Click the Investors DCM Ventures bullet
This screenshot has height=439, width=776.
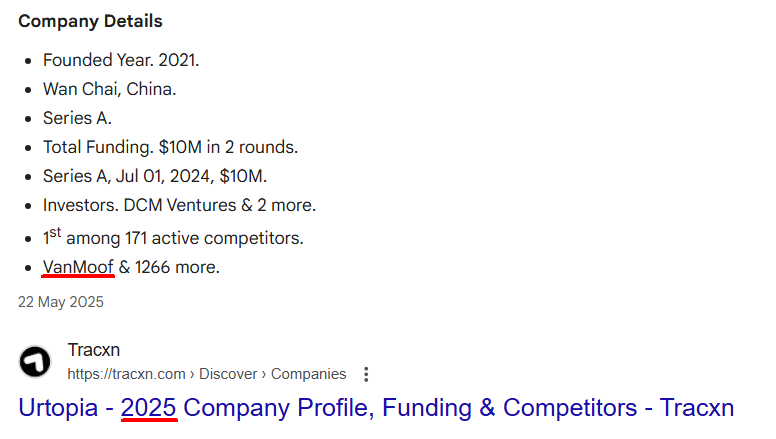point(179,205)
